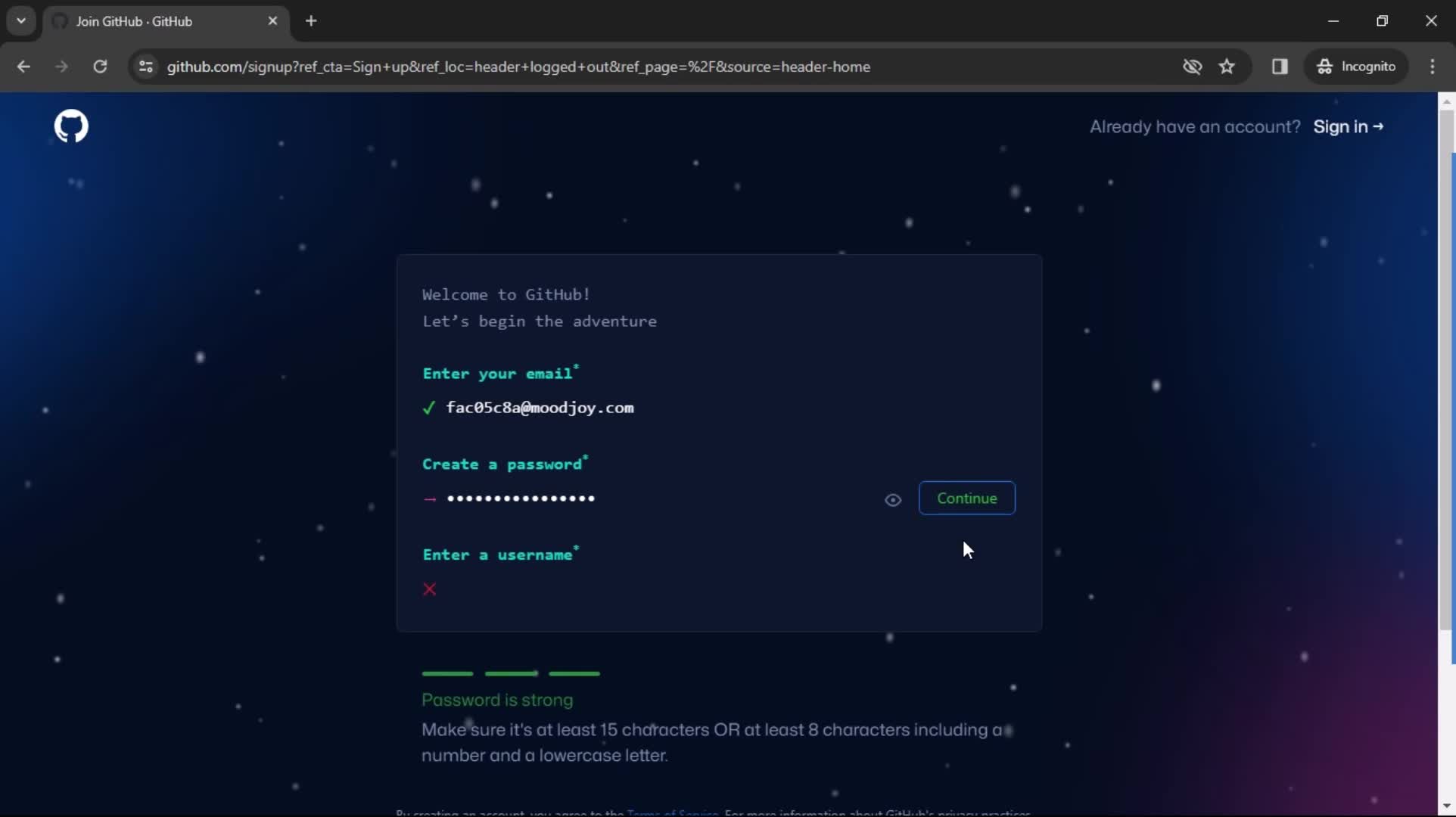Click the green checkmark email validation icon
Viewport: 1456px width, 817px height.
tap(429, 407)
